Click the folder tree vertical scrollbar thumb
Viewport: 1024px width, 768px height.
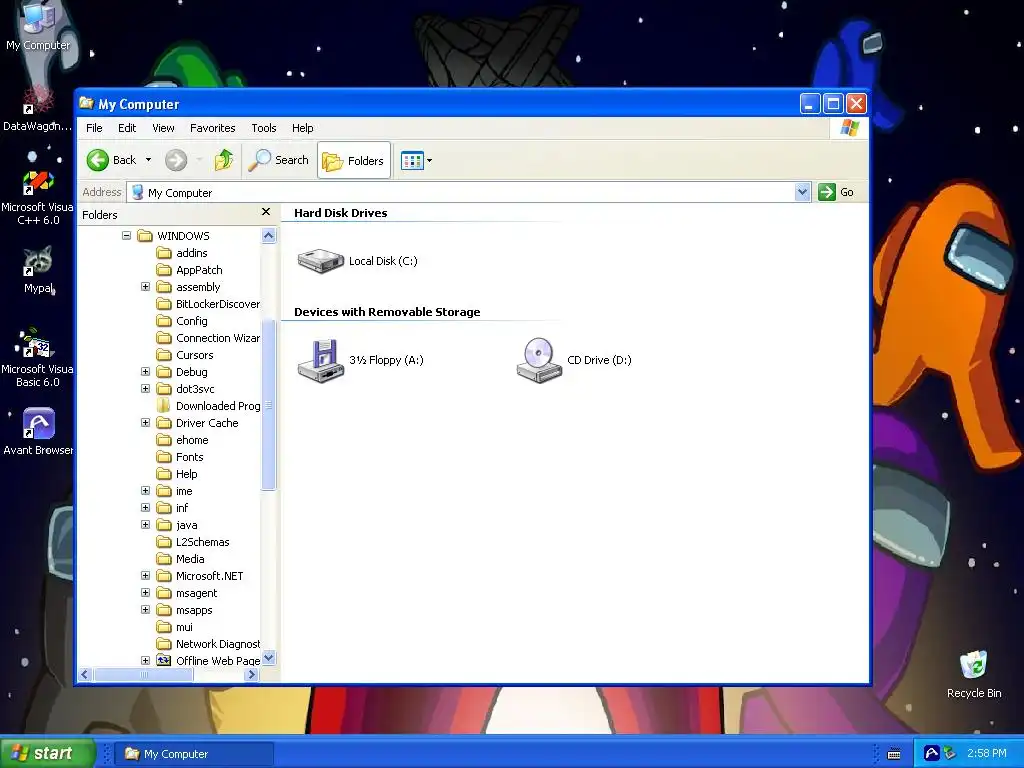[x=268, y=405]
